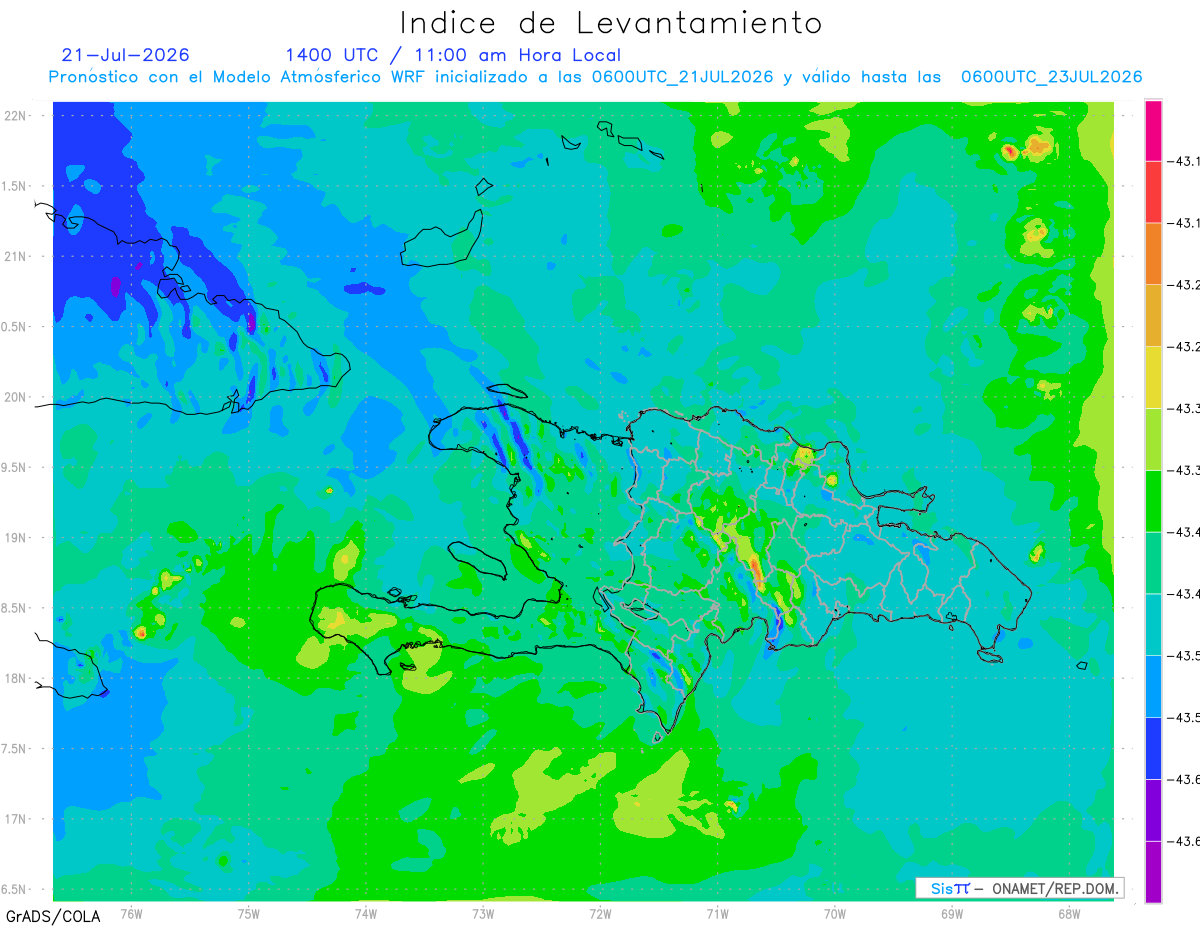This screenshot has width=1200, height=927.
Task: Pick the sky blue colorbar swatch
Action: [1153, 686]
